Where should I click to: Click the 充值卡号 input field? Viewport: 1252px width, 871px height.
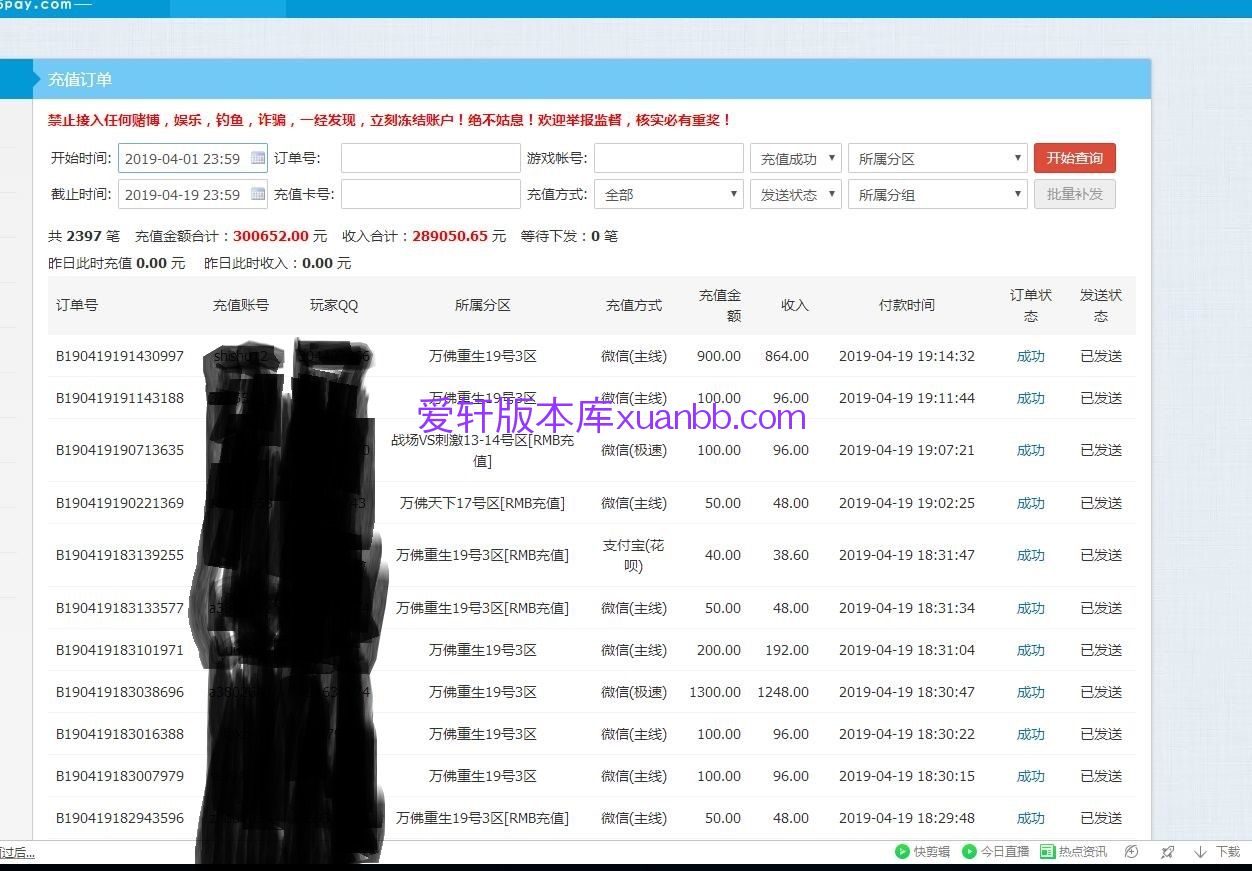tap(430, 195)
